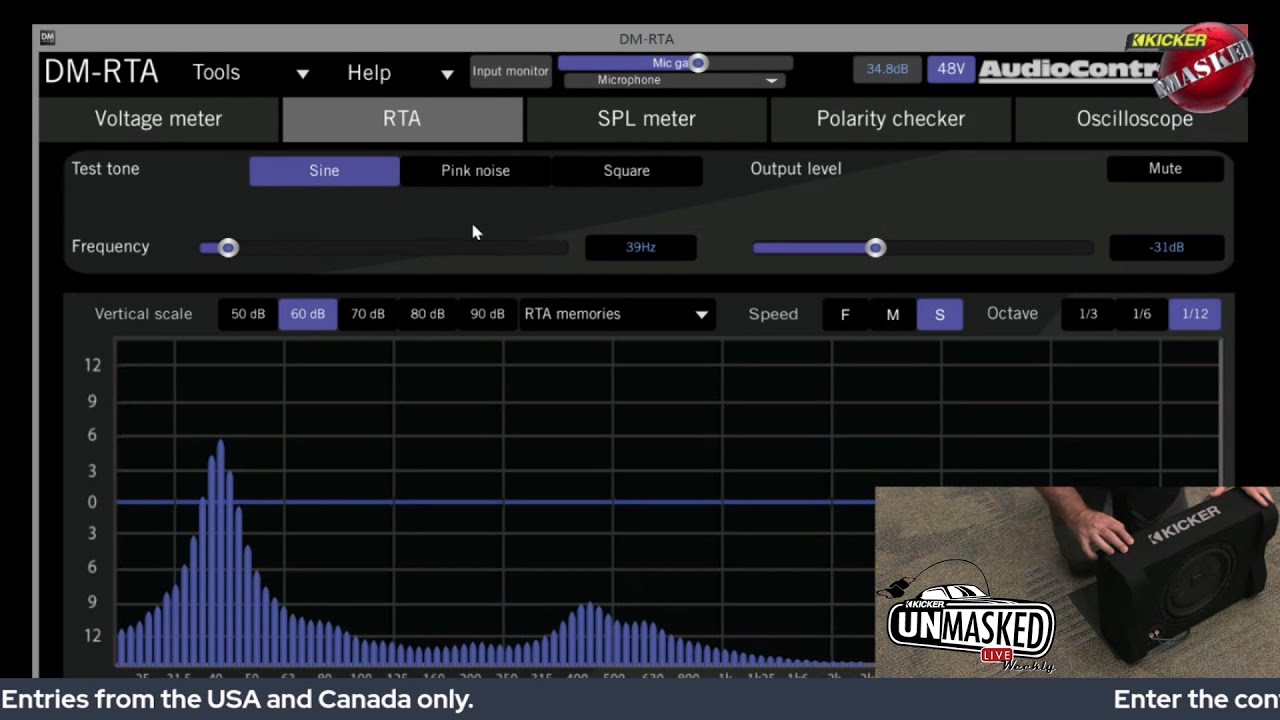Set vertical scale to 50 dB

coord(248,314)
